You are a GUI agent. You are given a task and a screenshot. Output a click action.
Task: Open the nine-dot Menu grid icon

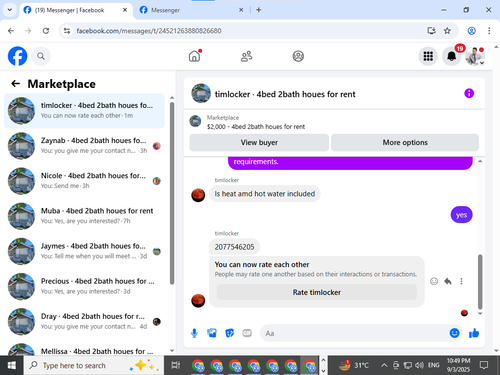[x=428, y=56]
